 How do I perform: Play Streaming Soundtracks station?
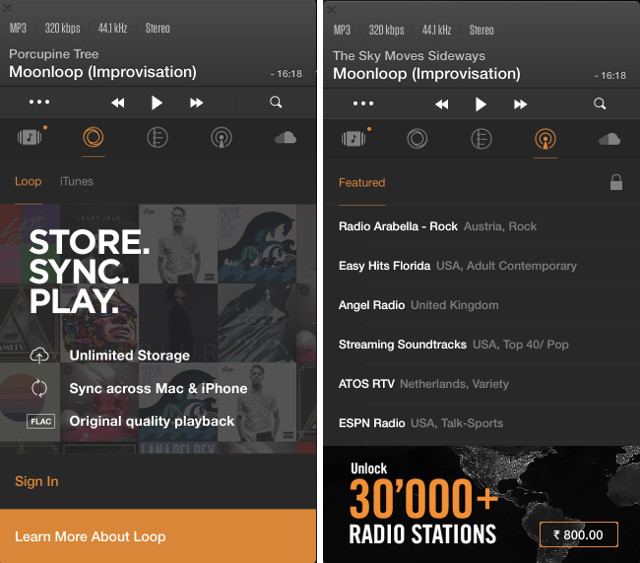pos(482,345)
